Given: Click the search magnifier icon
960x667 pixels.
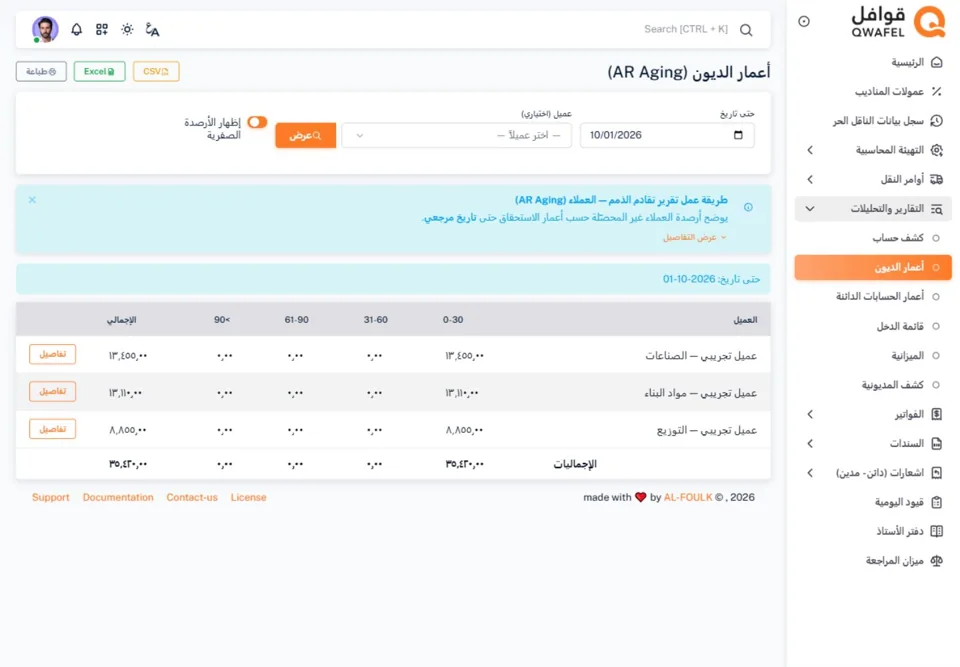Looking at the screenshot, I should tap(746, 30).
